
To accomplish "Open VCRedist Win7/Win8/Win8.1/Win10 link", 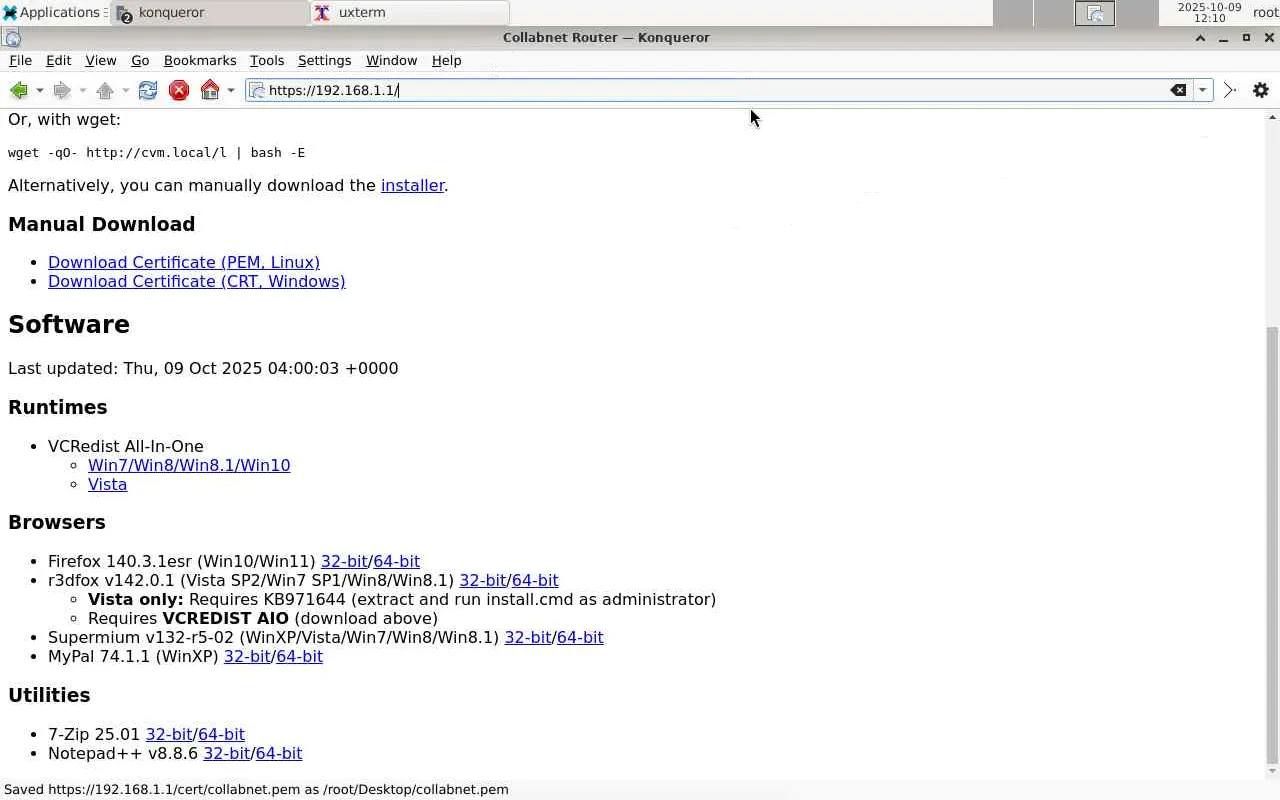I will tap(189, 465).
